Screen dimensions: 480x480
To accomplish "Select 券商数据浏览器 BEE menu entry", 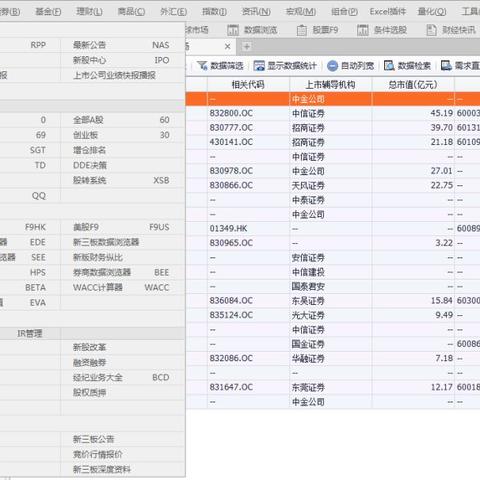I will (123, 272).
